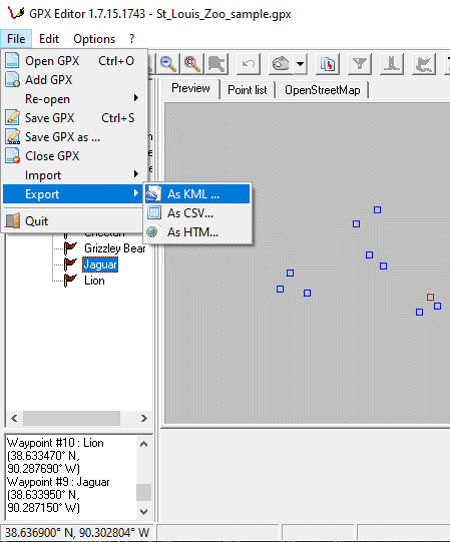Select the Jaguar waypoint in tree

100,265
